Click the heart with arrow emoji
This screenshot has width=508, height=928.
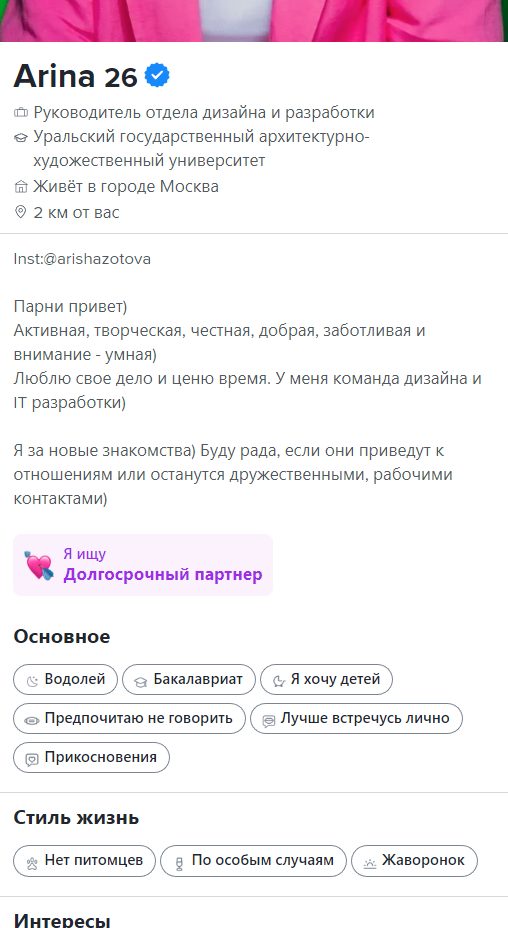tap(39, 565)
